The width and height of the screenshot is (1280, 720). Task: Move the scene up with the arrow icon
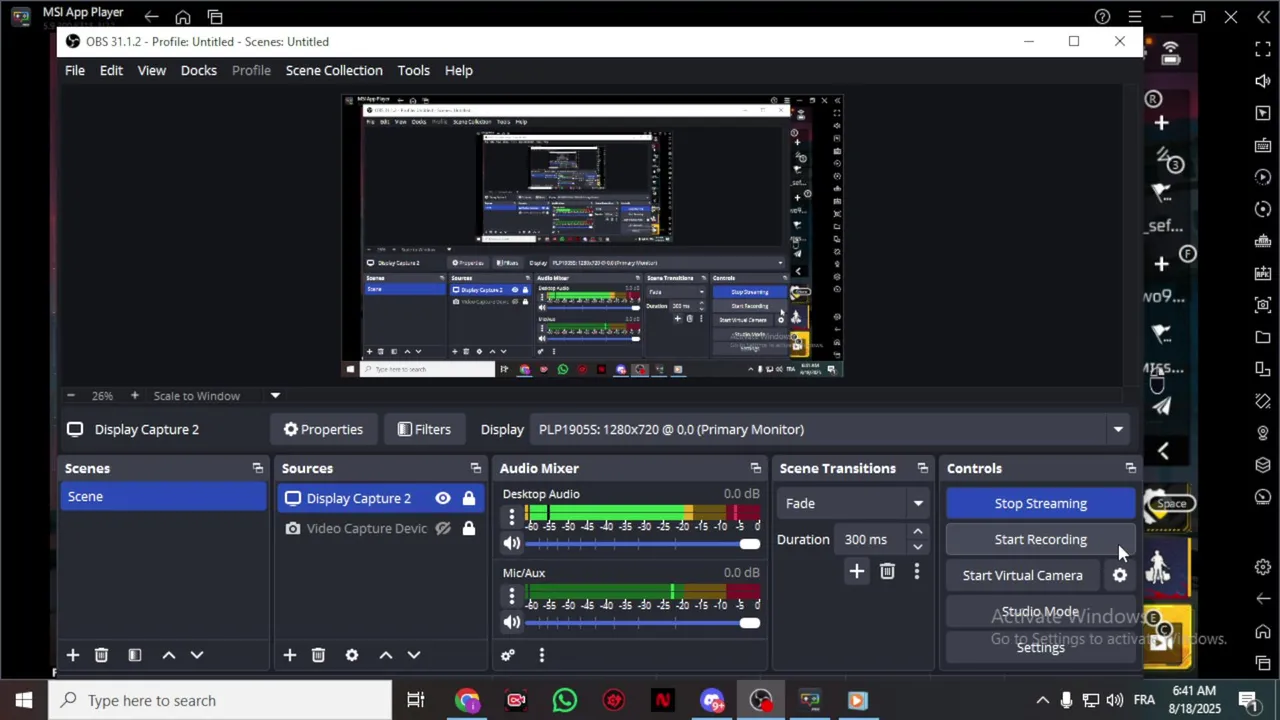tap(169, 655)
